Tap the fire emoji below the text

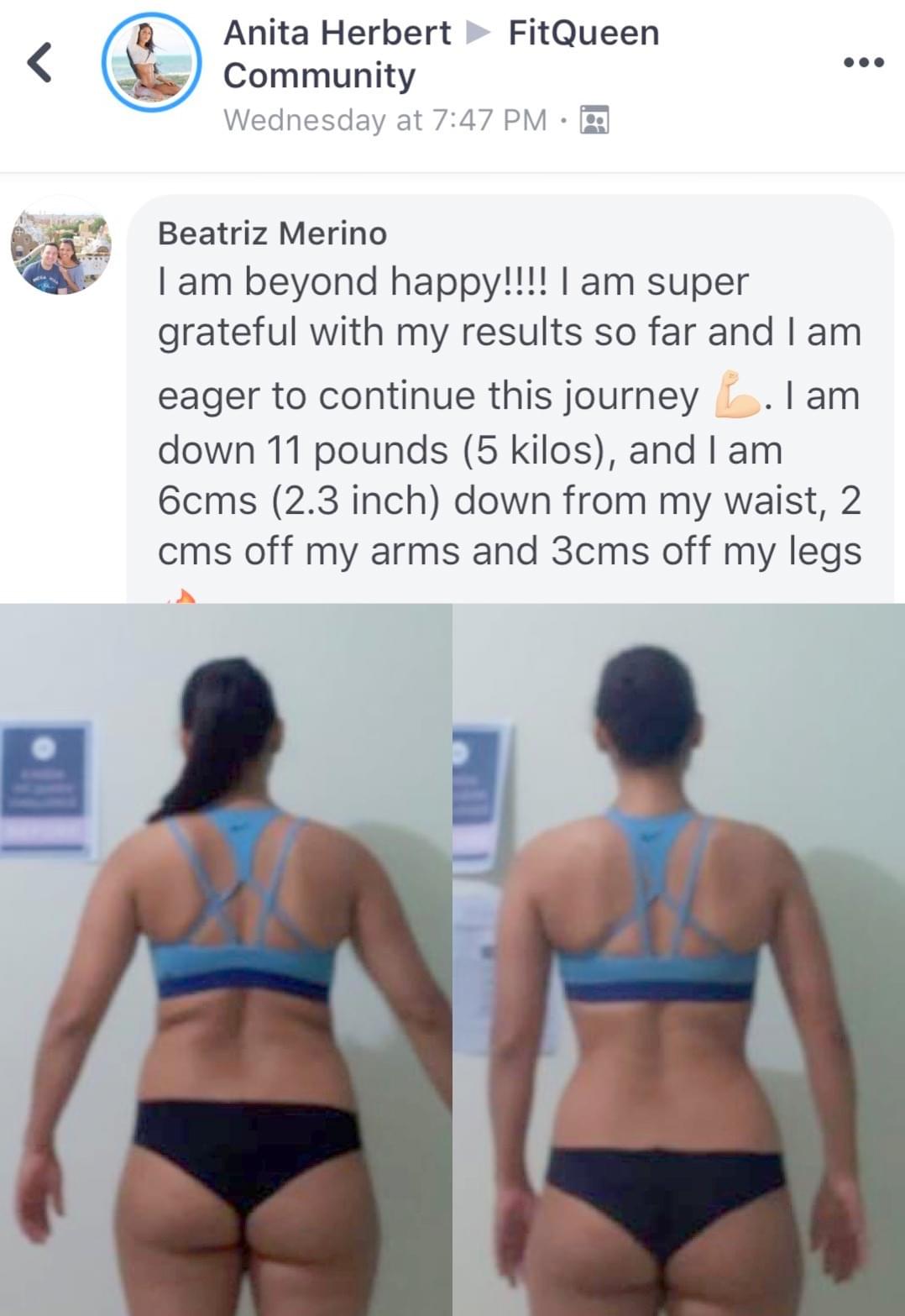click(x=180, y=595)
